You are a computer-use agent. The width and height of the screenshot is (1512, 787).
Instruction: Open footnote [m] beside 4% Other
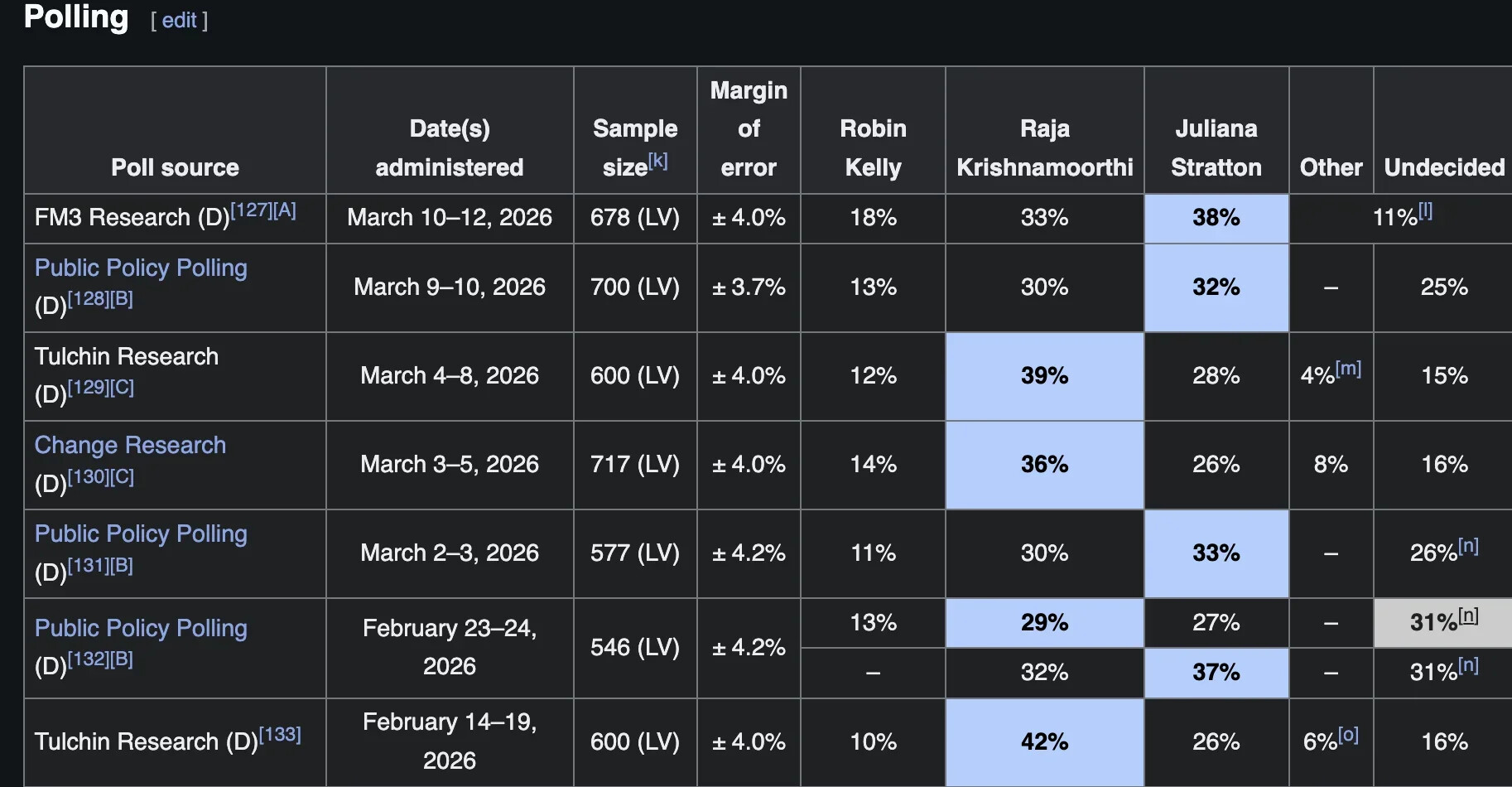(x=1348, y=369)
